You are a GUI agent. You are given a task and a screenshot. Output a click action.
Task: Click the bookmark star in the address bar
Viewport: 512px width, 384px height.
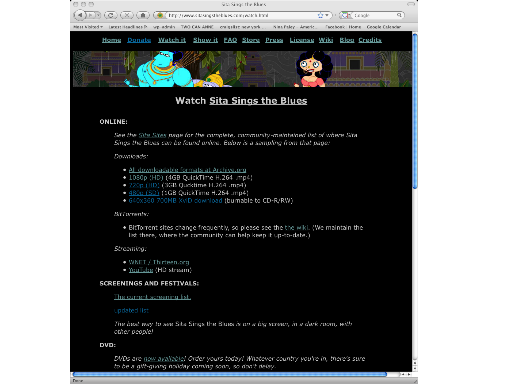[321, 15]
